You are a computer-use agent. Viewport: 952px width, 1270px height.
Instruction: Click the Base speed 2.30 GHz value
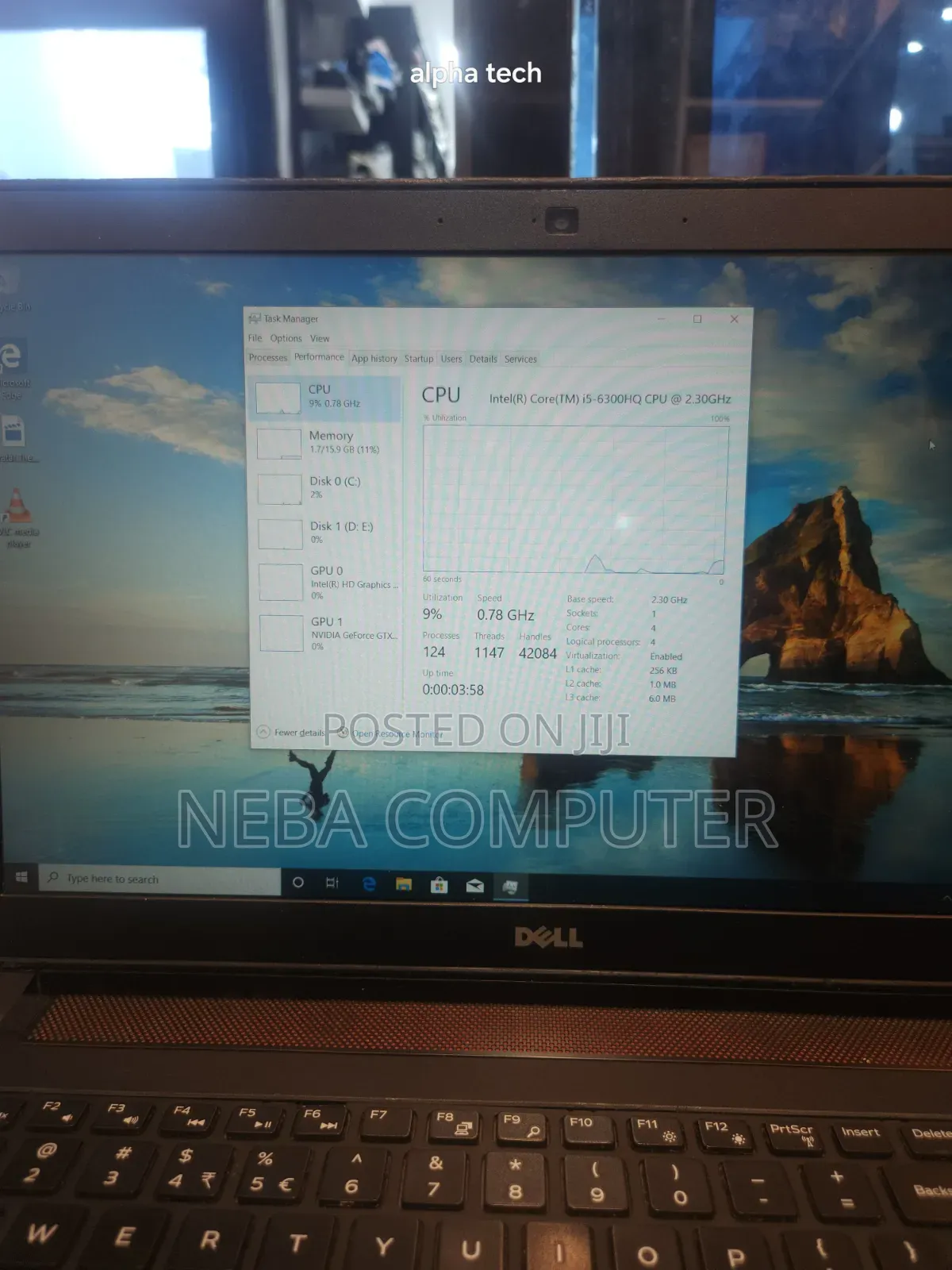669,600
